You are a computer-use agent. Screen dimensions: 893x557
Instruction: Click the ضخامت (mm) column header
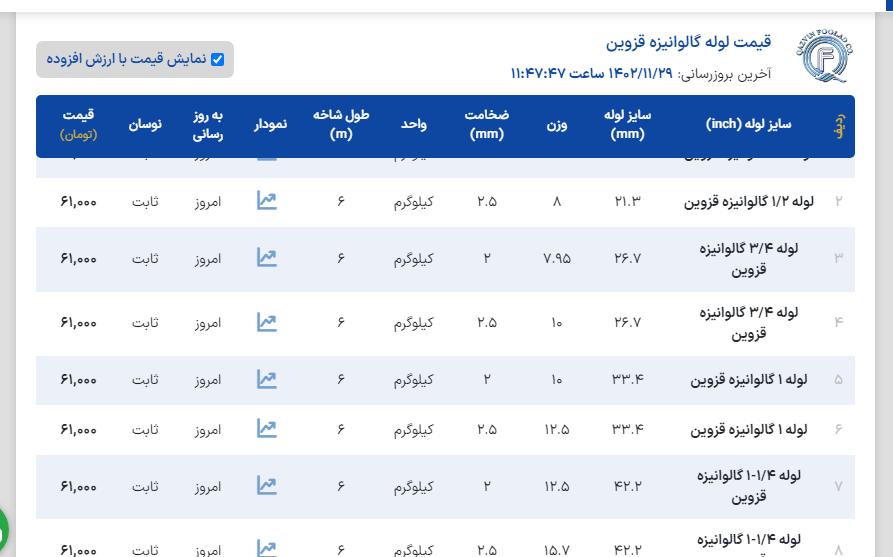[x=487, y=125]
